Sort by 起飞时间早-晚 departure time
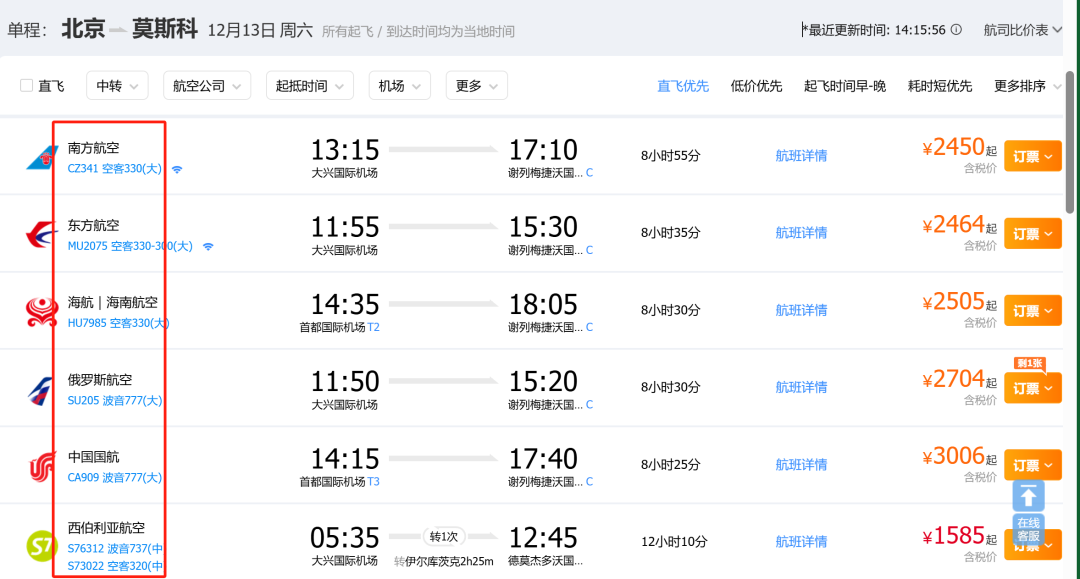This screenshot has height=579, width=1080. (845, 86)
